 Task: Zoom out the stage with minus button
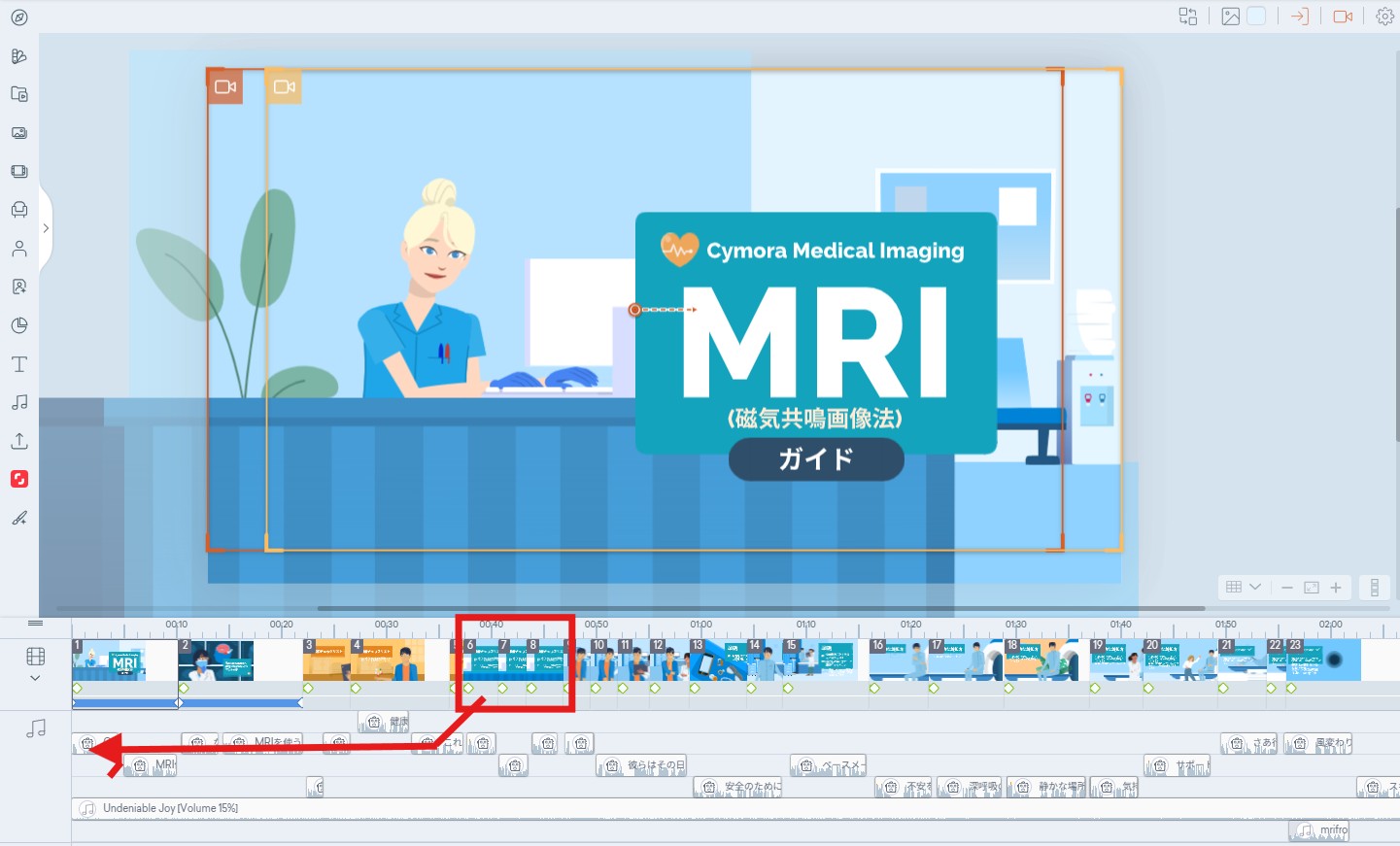[x=1287, y=588]
